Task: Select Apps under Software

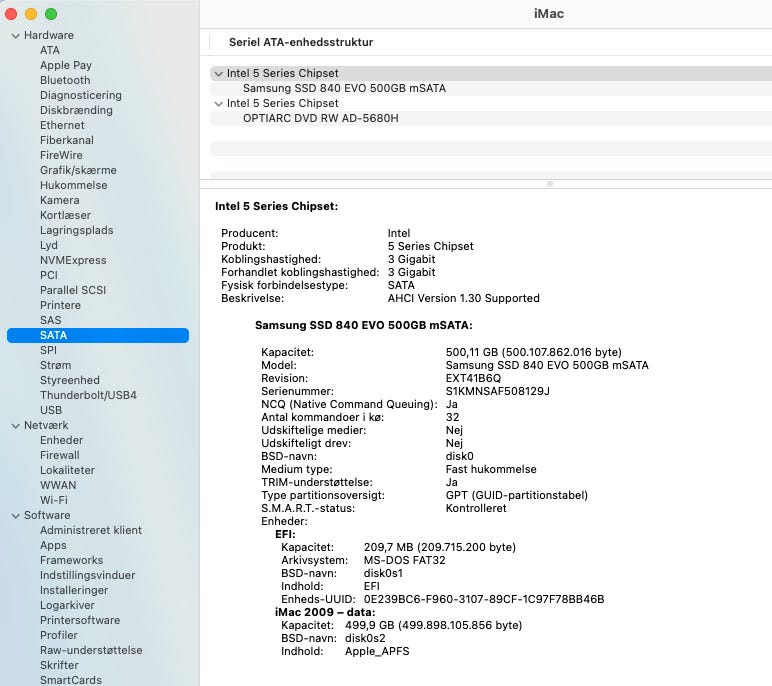Action: click(53, 546)
